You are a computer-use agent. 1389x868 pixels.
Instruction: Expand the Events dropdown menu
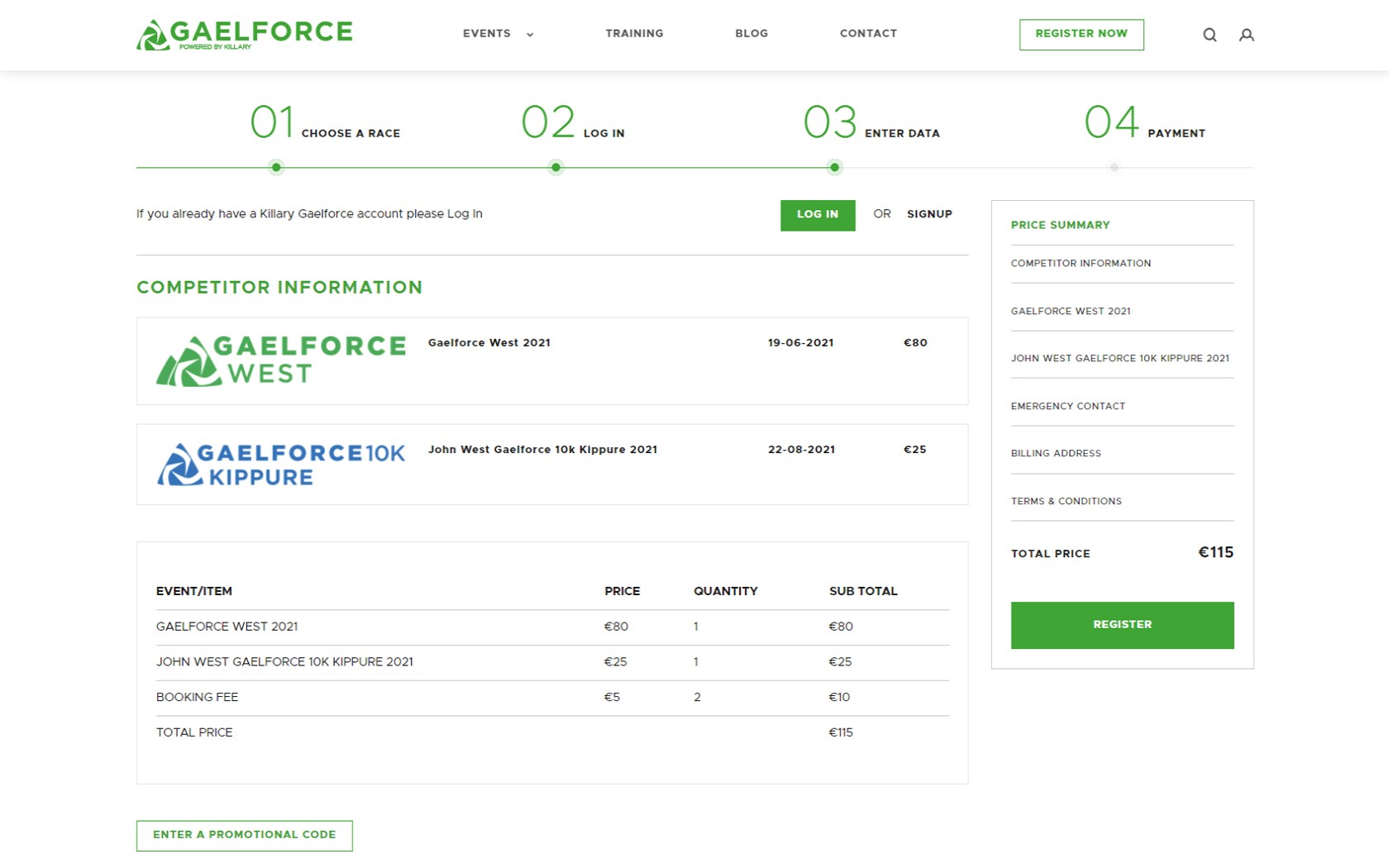point(498,34)
